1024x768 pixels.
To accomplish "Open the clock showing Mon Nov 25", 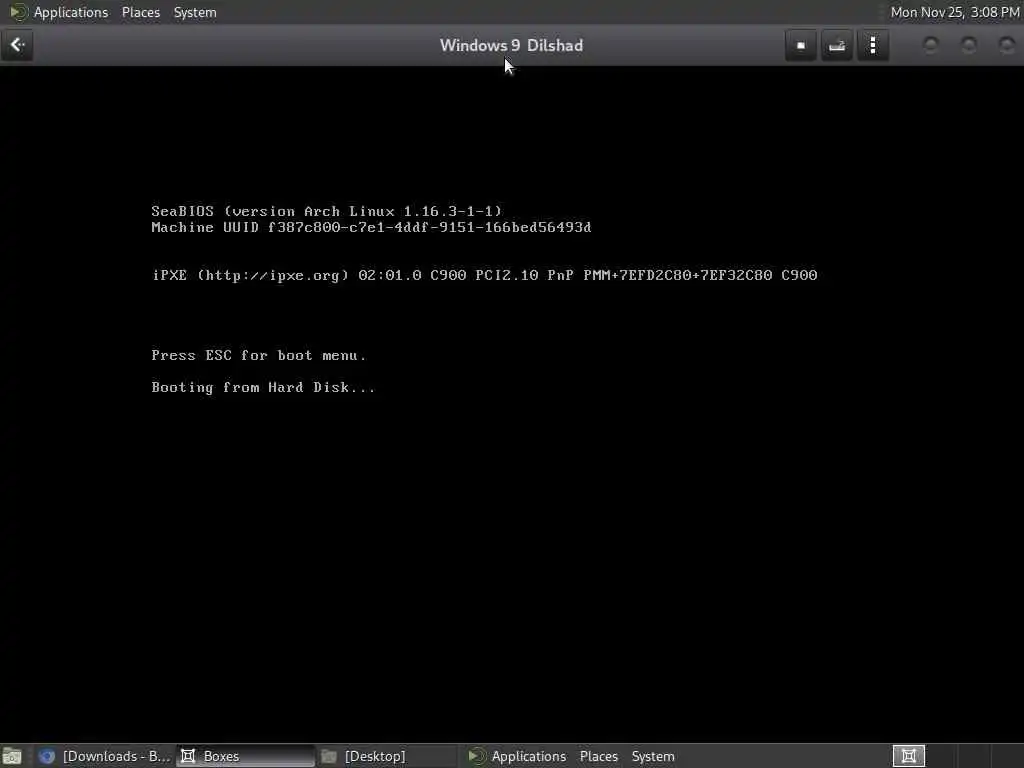I will [x=955, y=12].
